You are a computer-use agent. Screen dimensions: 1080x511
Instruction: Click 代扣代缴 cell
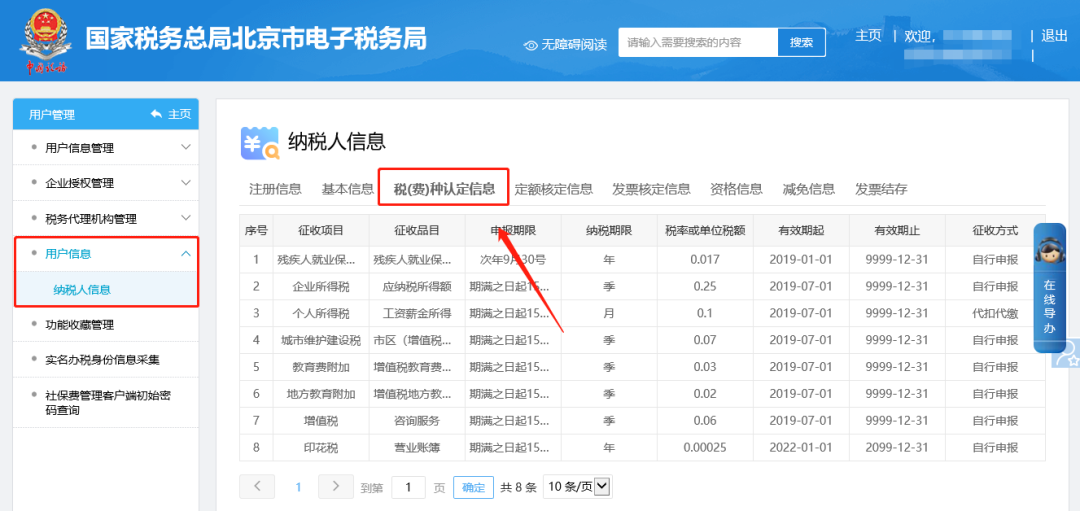pyautogui.click(x=995, y=313)
